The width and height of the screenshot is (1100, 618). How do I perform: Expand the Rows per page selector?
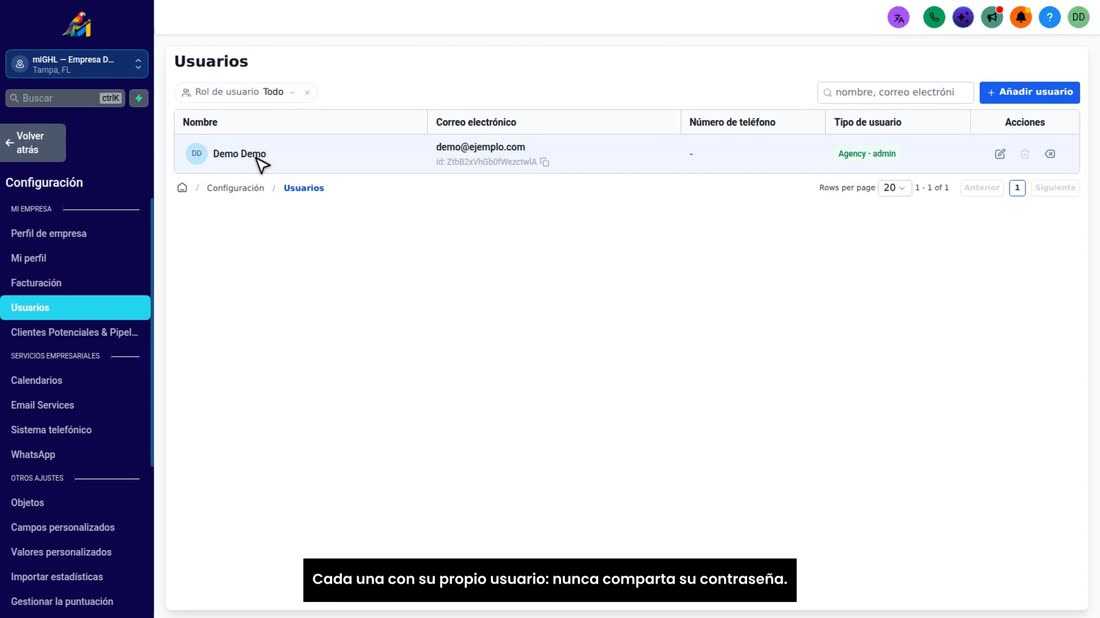(x=894, y=188)
